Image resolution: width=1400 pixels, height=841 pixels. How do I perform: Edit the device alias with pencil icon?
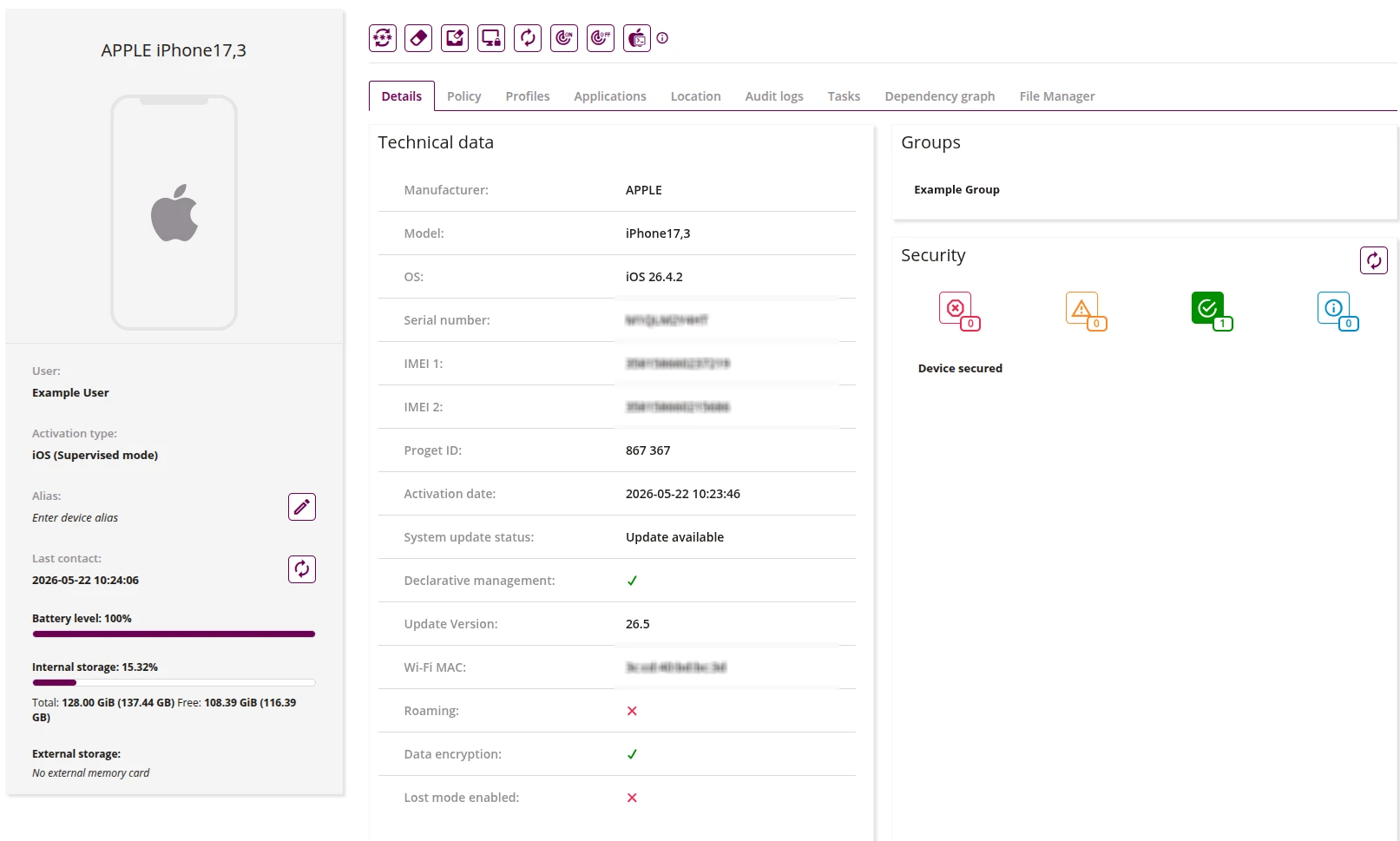tap(302, 507)
